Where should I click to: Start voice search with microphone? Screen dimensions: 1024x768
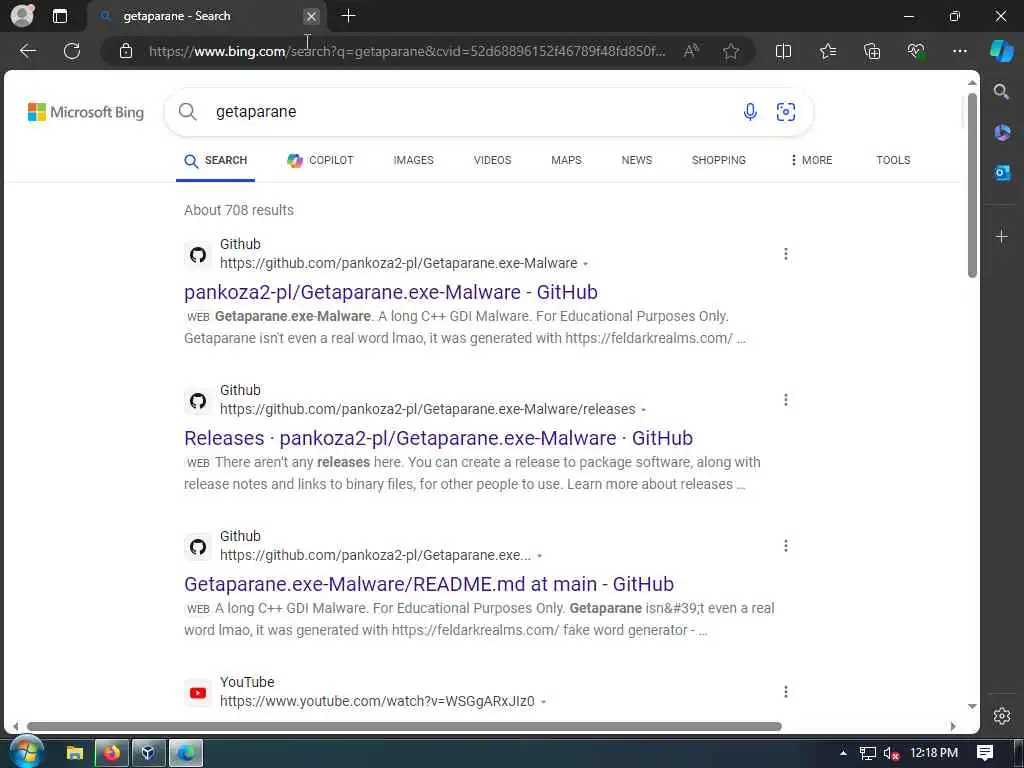coord(750,112)
